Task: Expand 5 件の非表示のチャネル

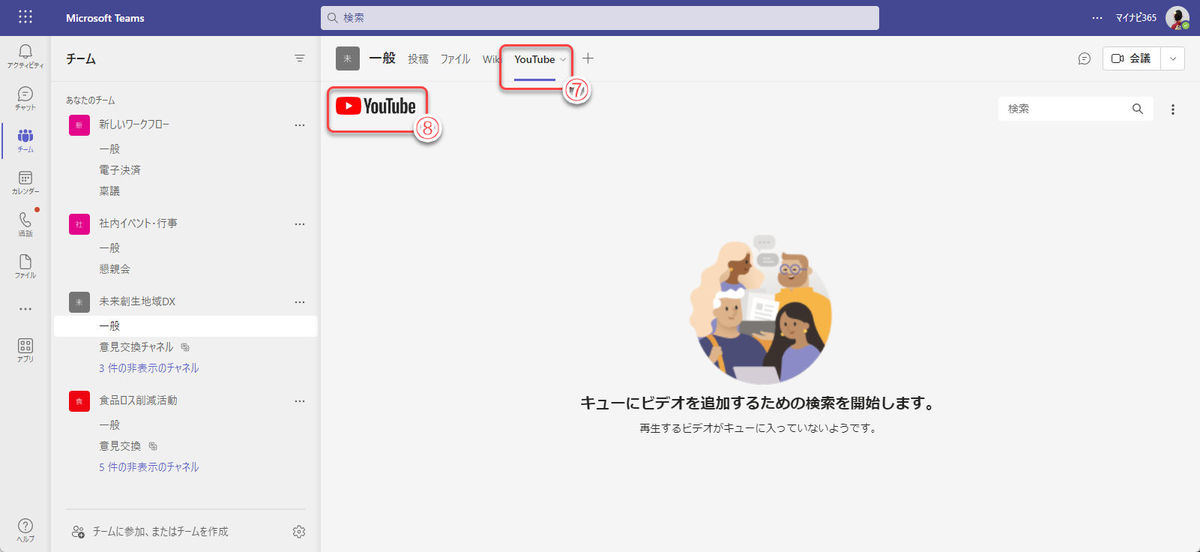Action: pyautogui.click(x=148, y=467)
